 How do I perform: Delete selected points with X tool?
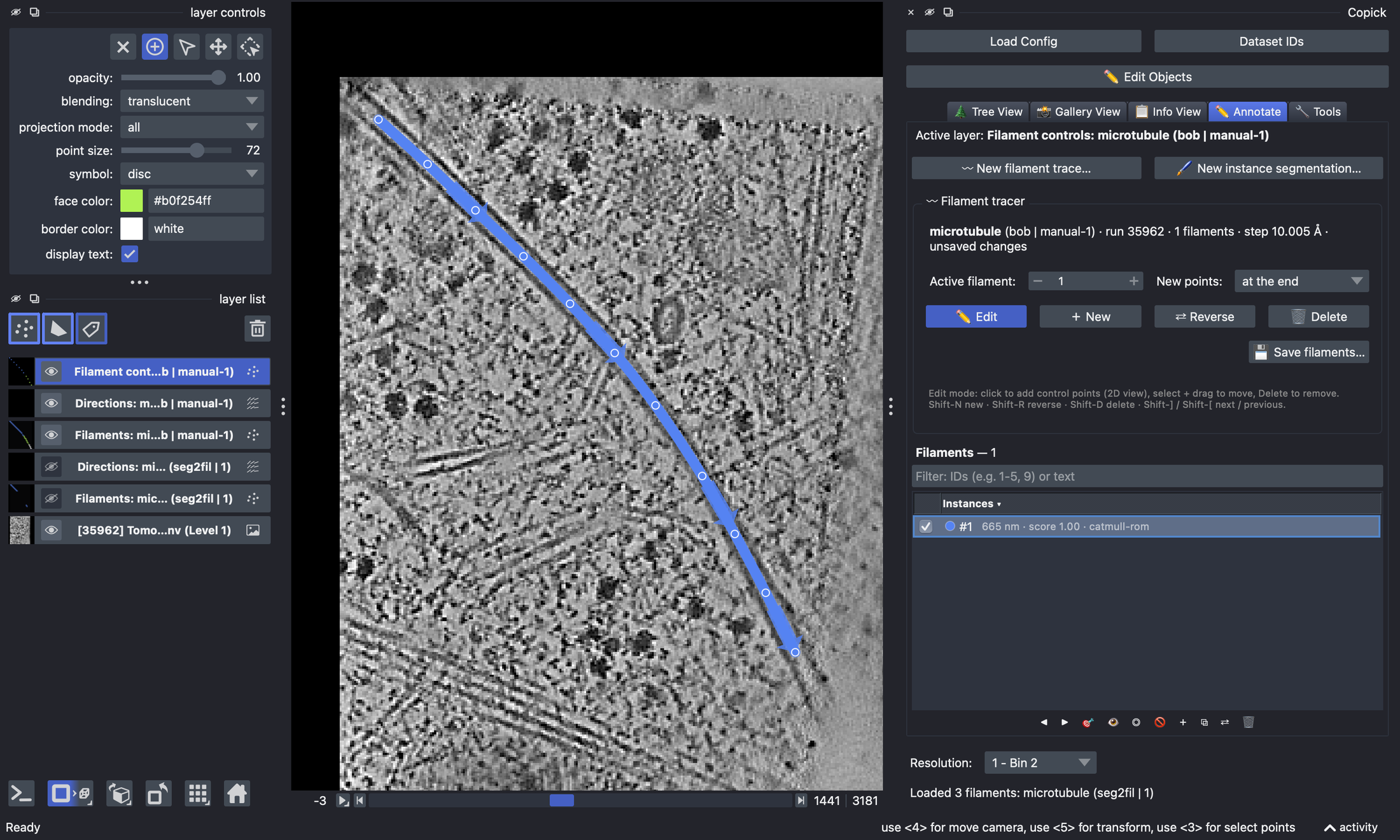point(123,46)
